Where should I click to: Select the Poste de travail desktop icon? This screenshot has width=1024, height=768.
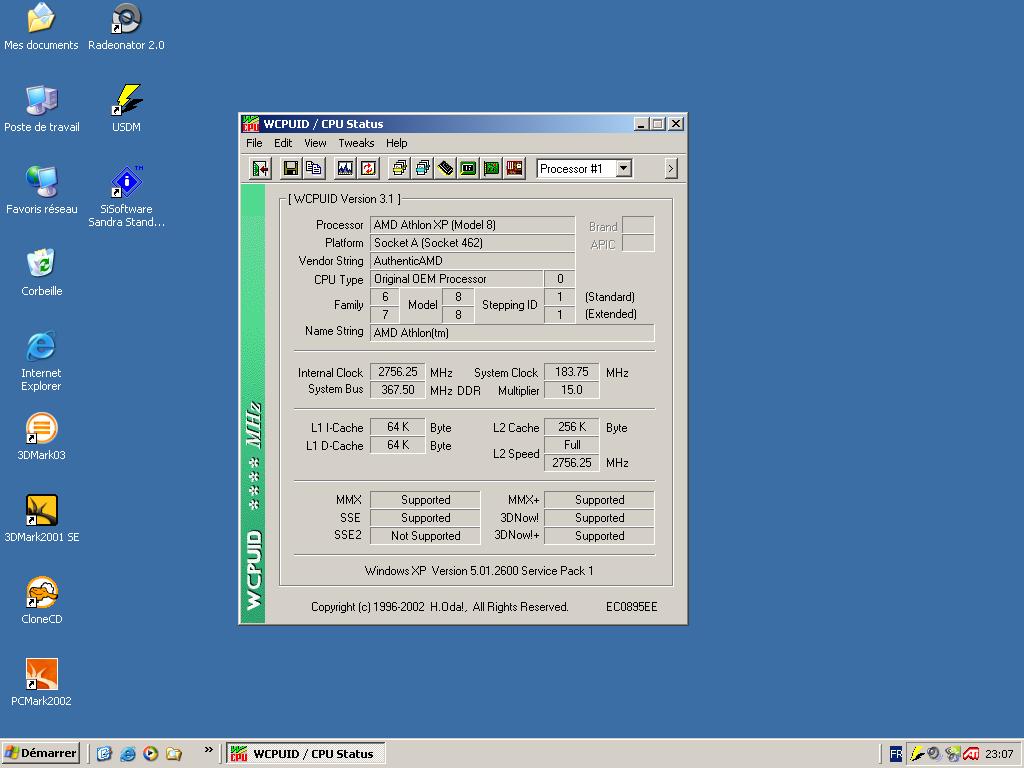click(x=42, y=109)
